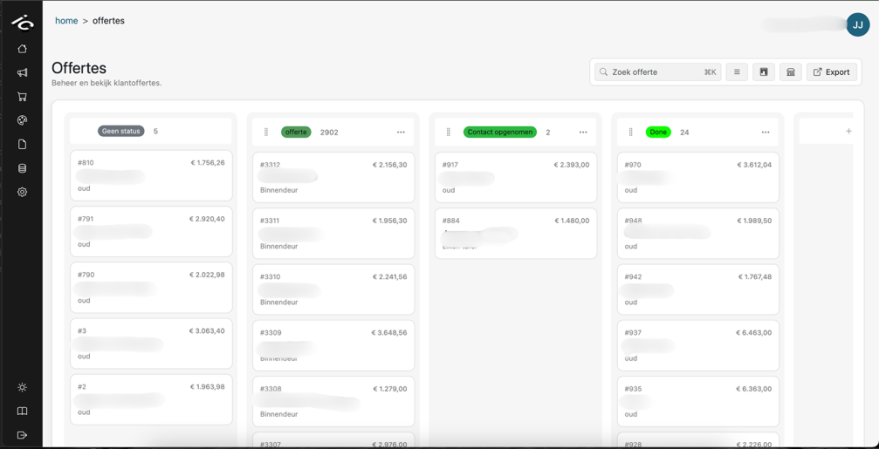Open offer card #970
The image size is (879, 449).
click(698, 177)
